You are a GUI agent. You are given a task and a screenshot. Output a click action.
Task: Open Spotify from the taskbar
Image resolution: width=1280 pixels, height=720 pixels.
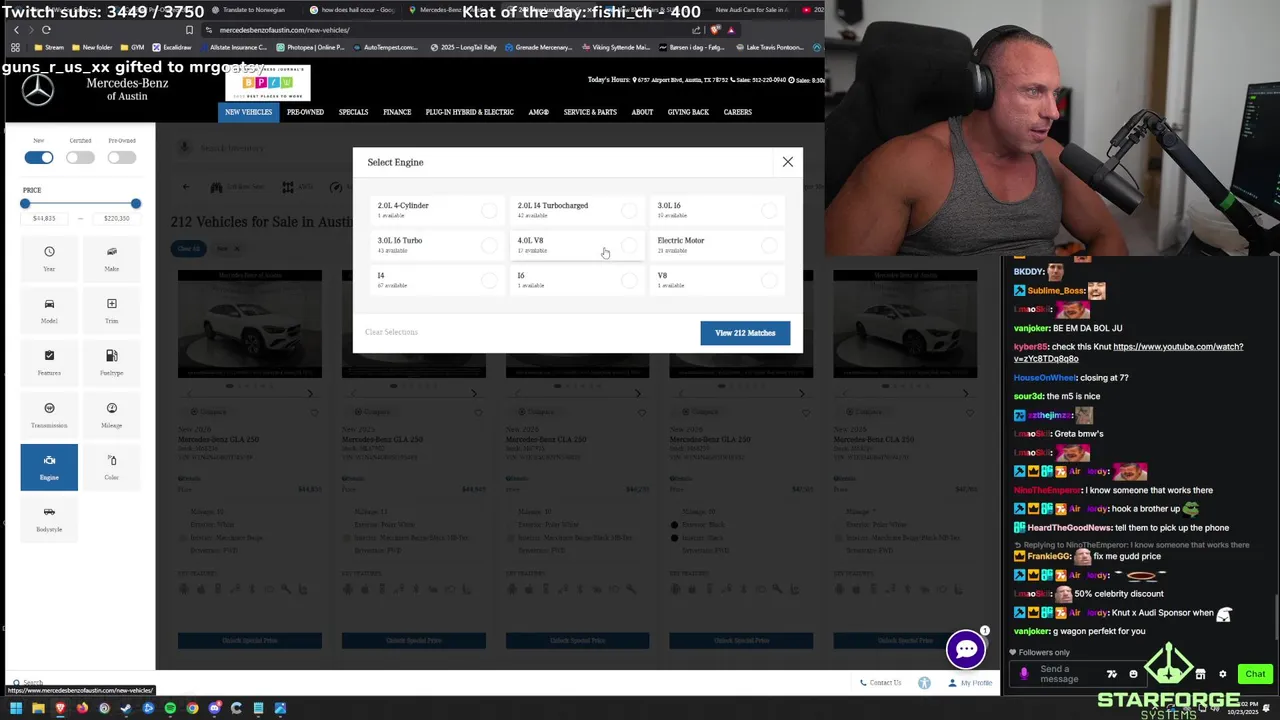(x=170, y=708)
